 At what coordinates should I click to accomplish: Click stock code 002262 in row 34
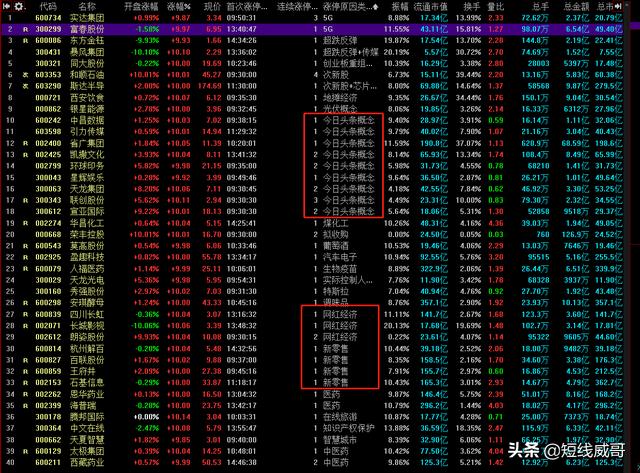point(48,394)
